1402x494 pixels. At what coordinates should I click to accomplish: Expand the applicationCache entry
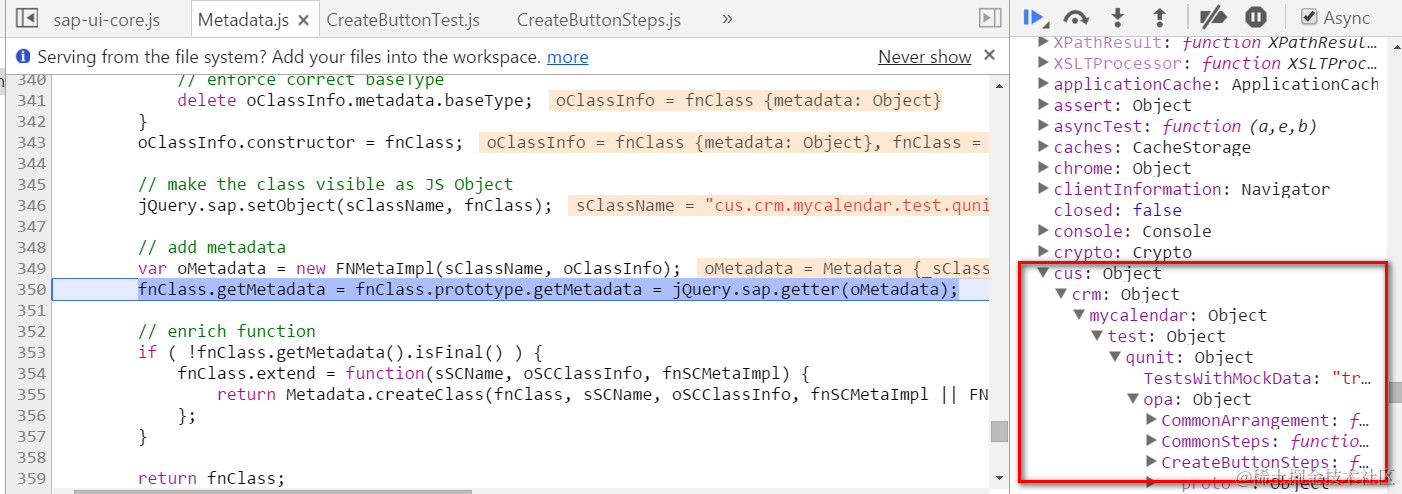[x=1043, y=84]
